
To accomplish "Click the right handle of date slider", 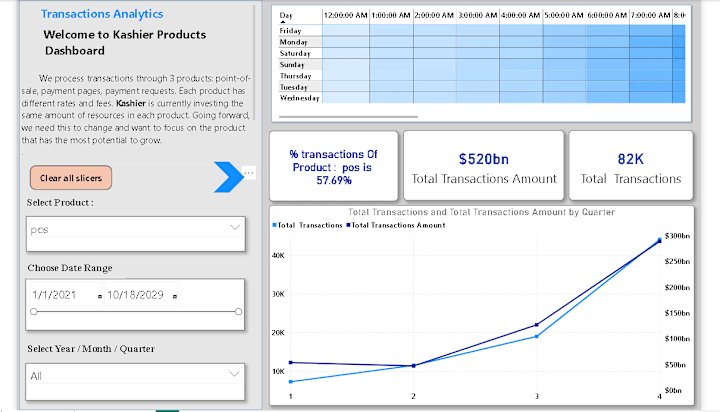I will pos(238,311).
